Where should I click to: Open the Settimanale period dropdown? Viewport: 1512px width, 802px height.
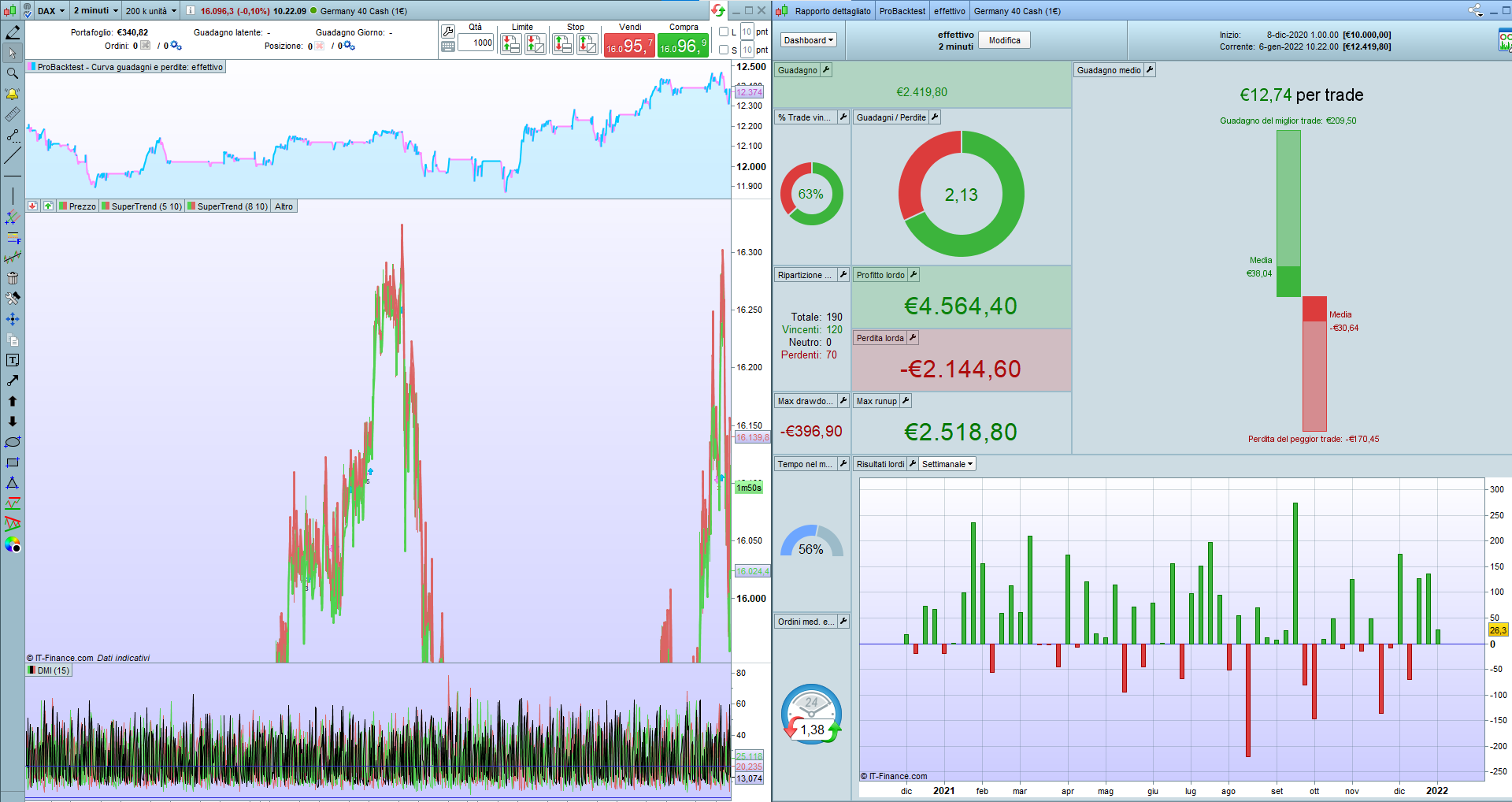click(x=947, y=464)
